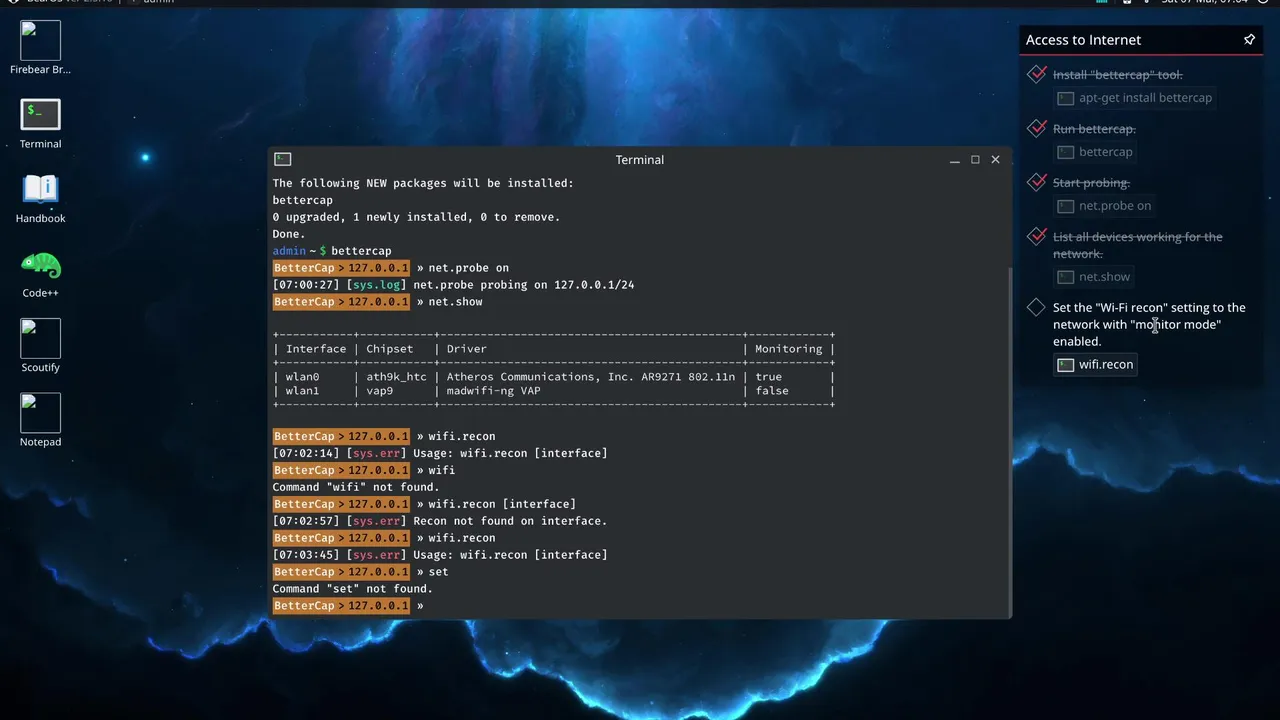The width and height of the screenshot is (1280, 720).
Task: Click the struck-through List all devices label
Action: [1137, 245]
